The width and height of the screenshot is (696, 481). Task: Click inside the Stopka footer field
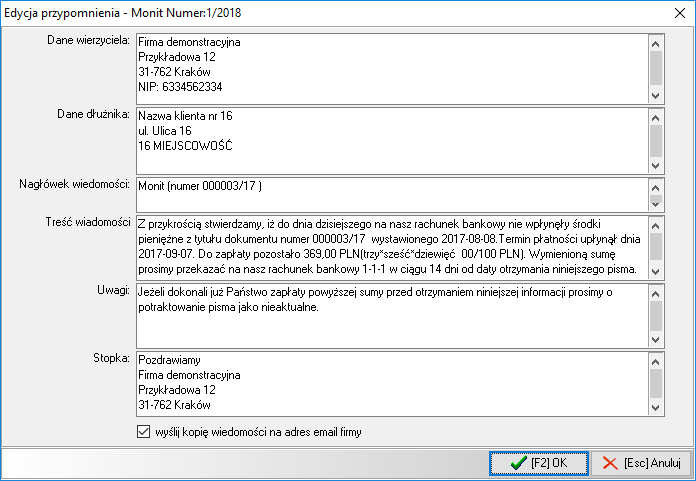[390, 381]
